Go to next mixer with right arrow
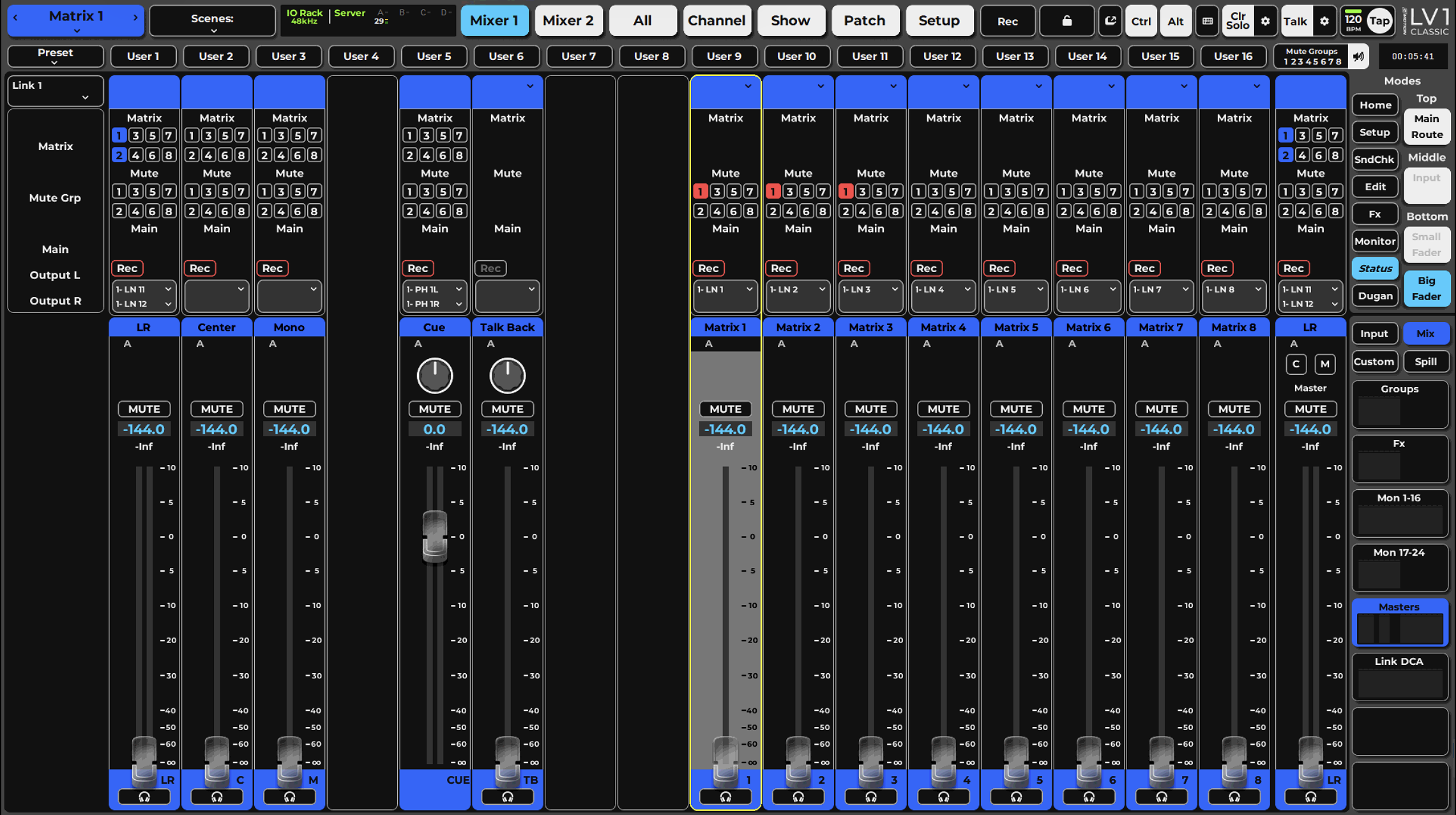1456x815 pixels. (x=135, y=17)
